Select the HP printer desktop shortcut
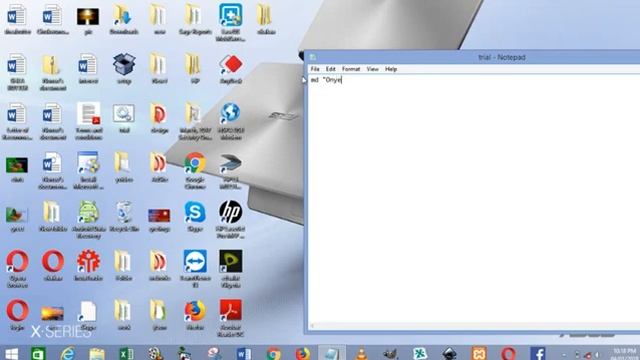The image size is (640, 360). click(231, 212)
